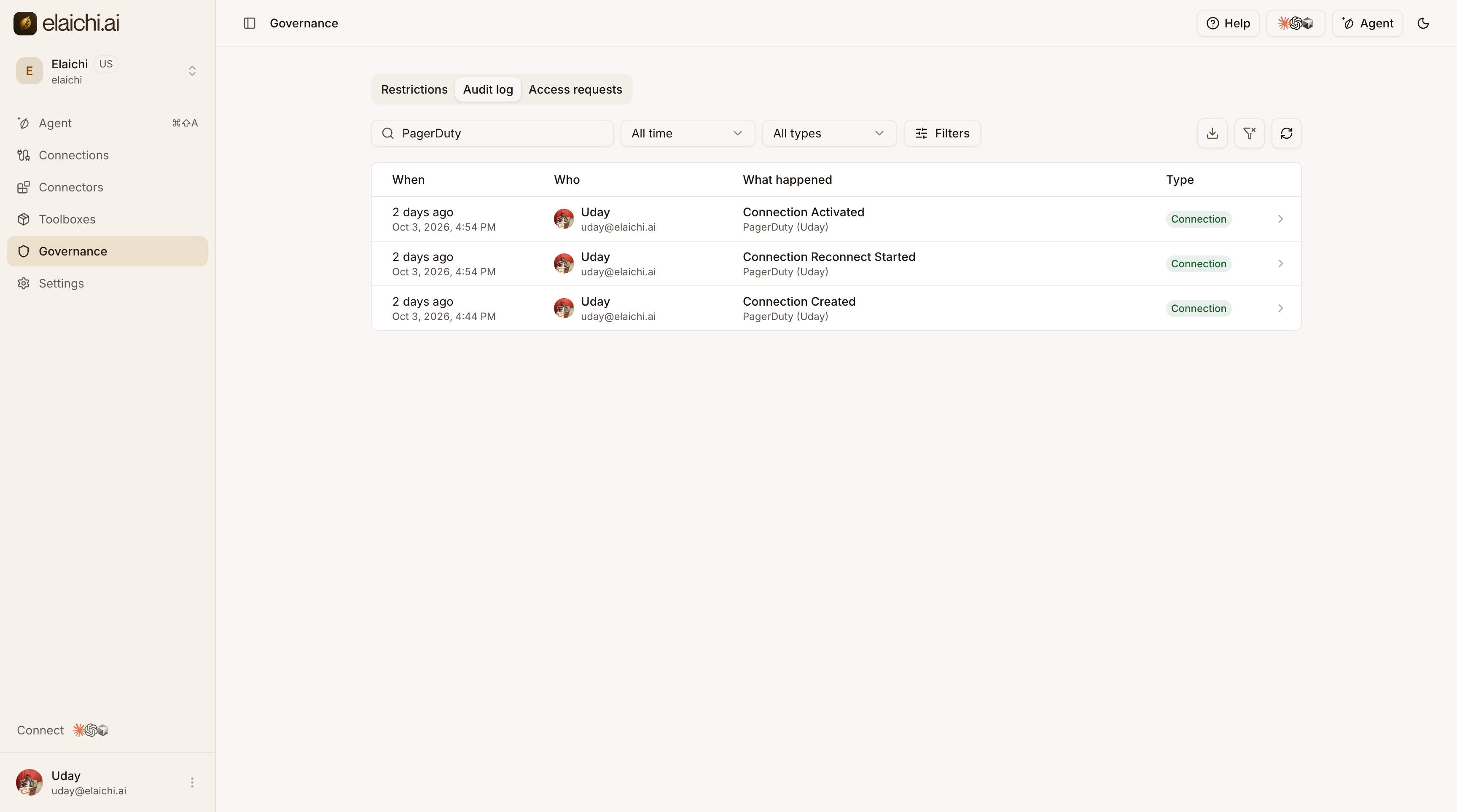
Task: Click the Help button
Action: [x=1228, y=23]
